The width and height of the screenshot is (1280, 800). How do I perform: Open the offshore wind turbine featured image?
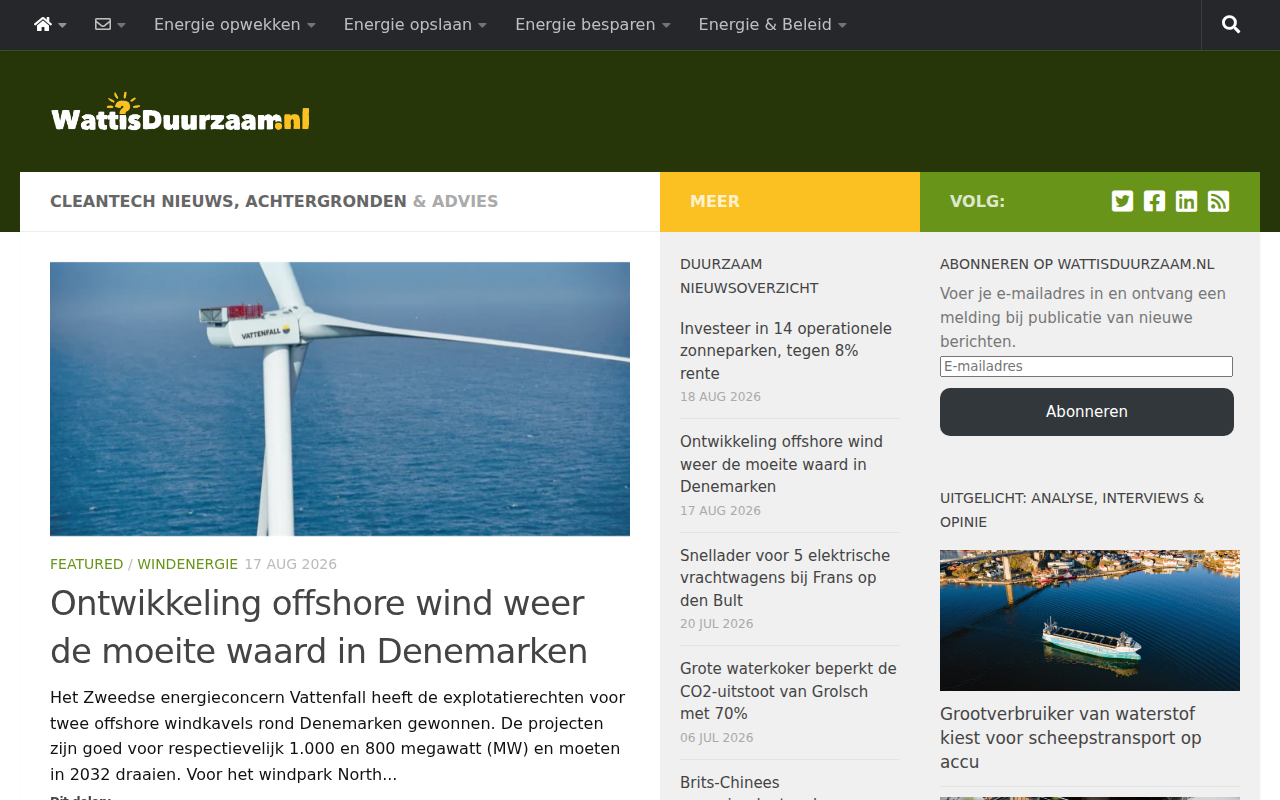pyautogui.click(x=340, y=399)
